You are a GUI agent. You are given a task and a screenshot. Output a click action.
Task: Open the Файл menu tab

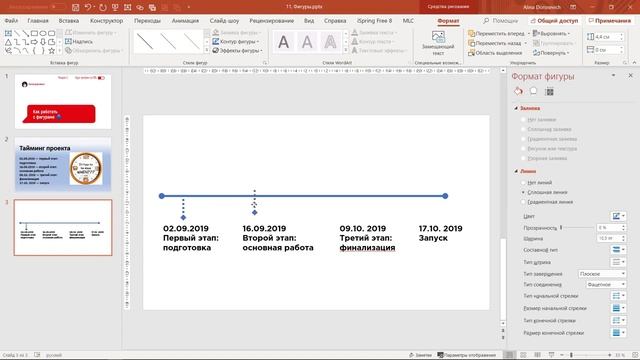point(11,20)
